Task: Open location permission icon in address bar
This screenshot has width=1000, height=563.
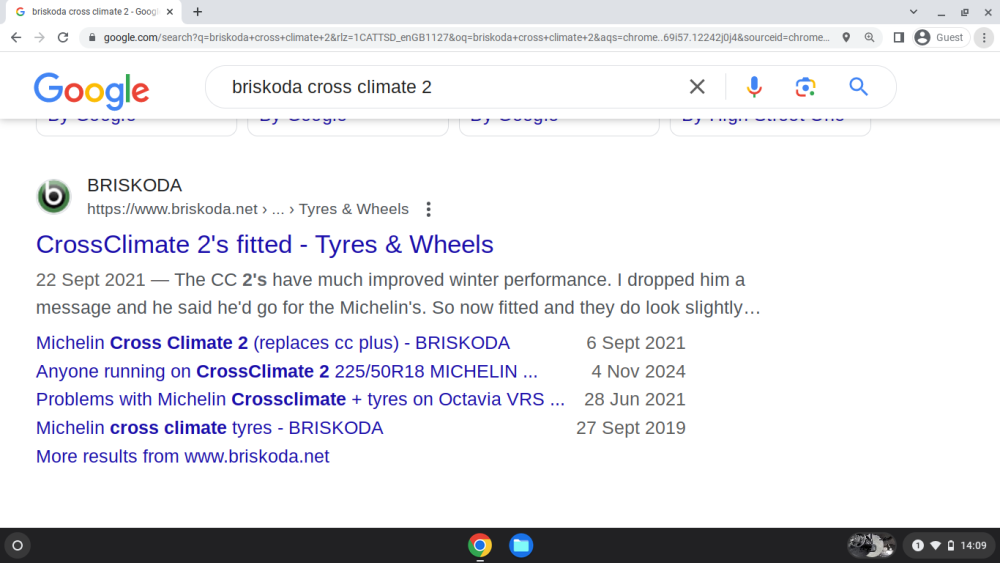Action: tap(846, 38)
